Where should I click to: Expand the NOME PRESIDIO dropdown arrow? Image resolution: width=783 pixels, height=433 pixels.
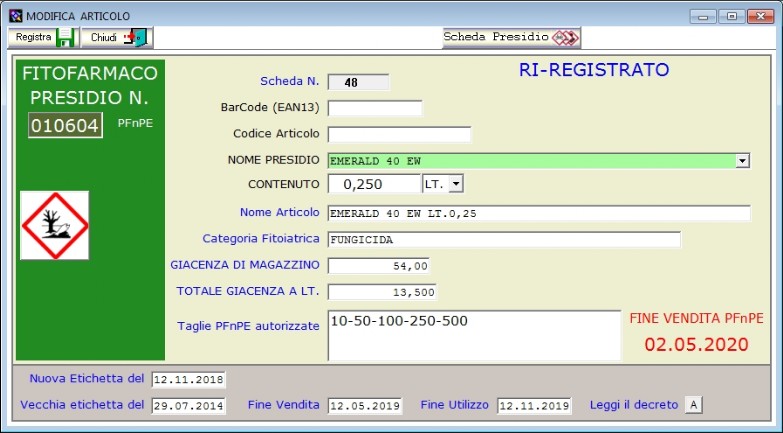[x=743, y=161]
